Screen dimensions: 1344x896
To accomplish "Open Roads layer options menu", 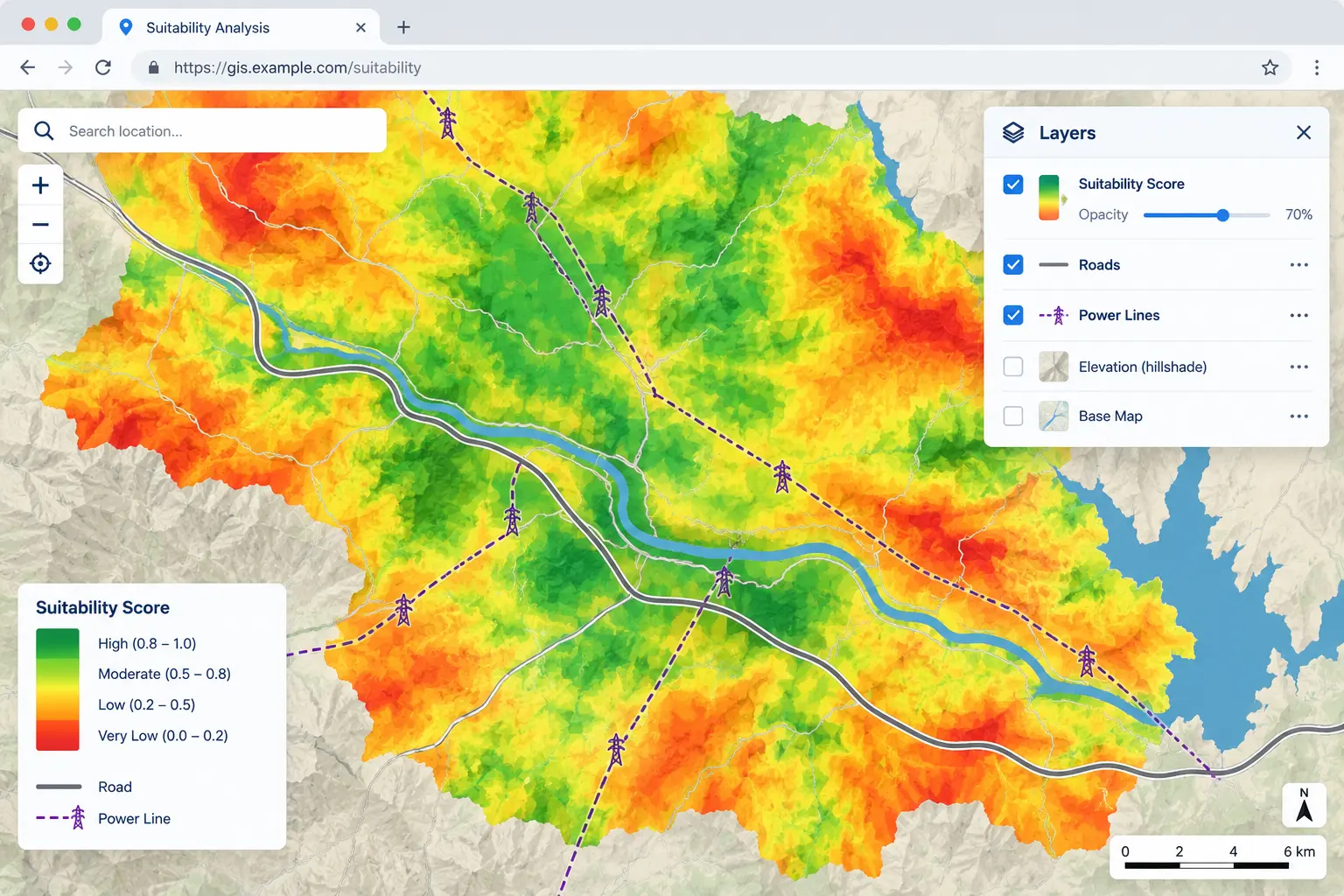I will click(1299, 265).
